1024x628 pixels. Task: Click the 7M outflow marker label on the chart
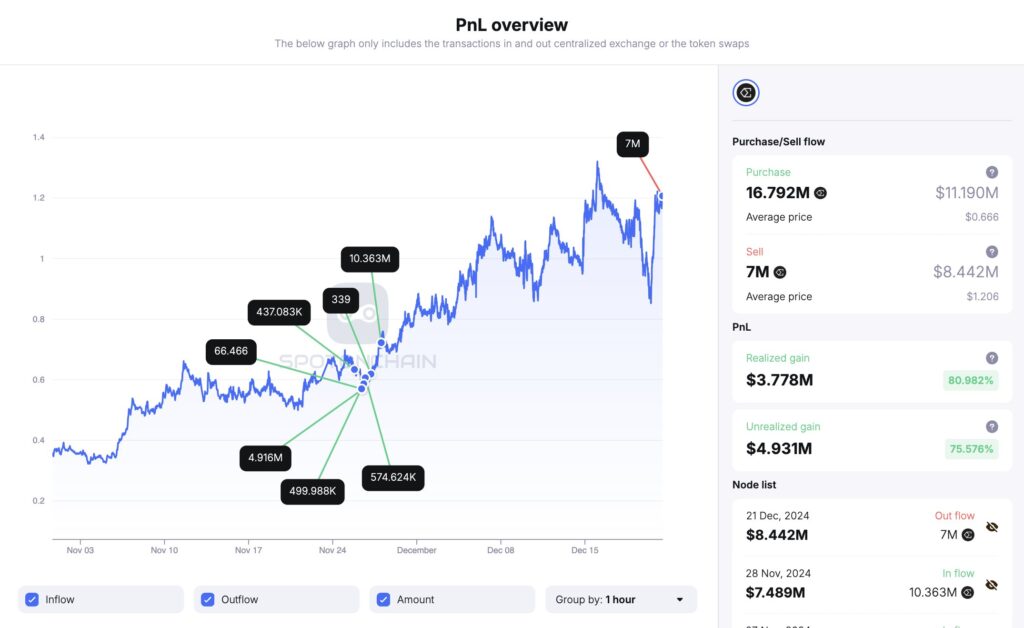pos(632,144)
